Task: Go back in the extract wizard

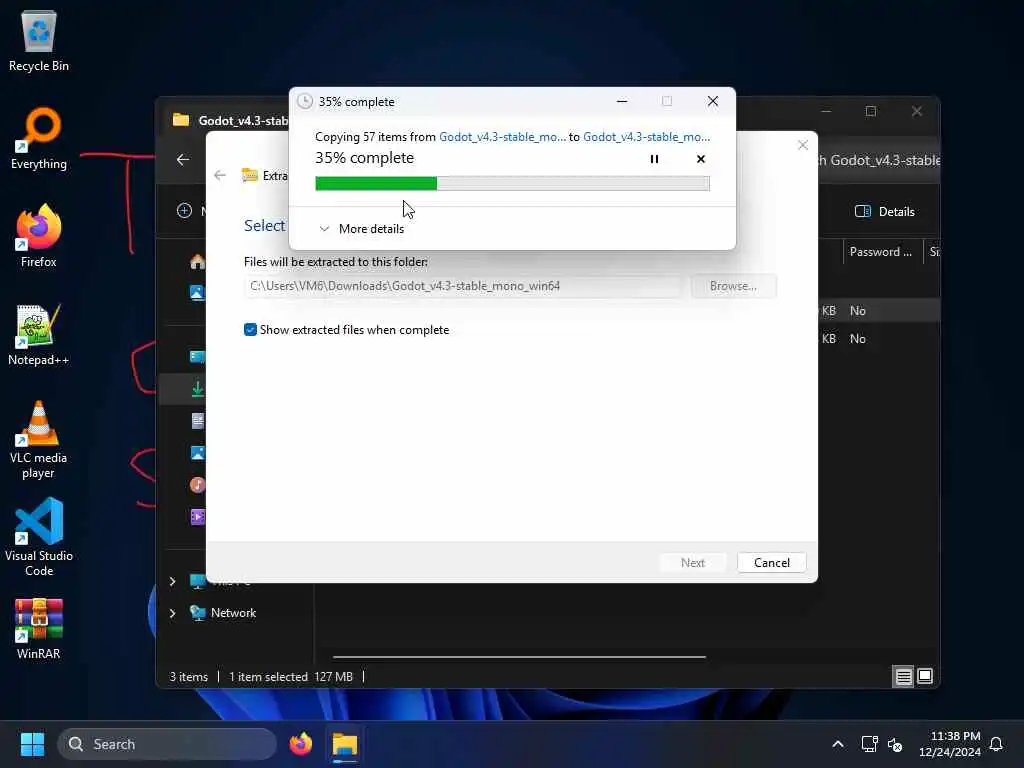Action: click(x=220, y=175)
